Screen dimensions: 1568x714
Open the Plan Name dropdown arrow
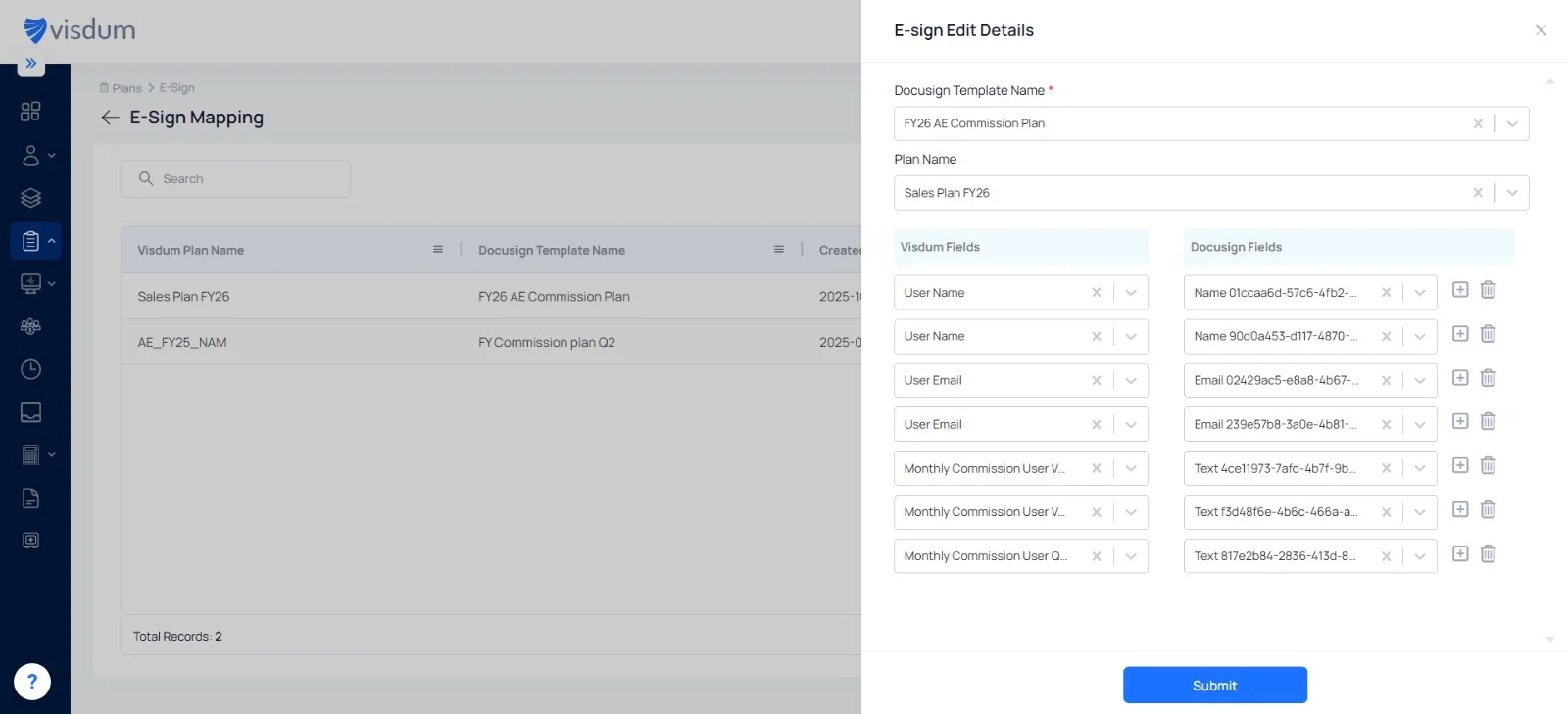[x=1512, y=193]
